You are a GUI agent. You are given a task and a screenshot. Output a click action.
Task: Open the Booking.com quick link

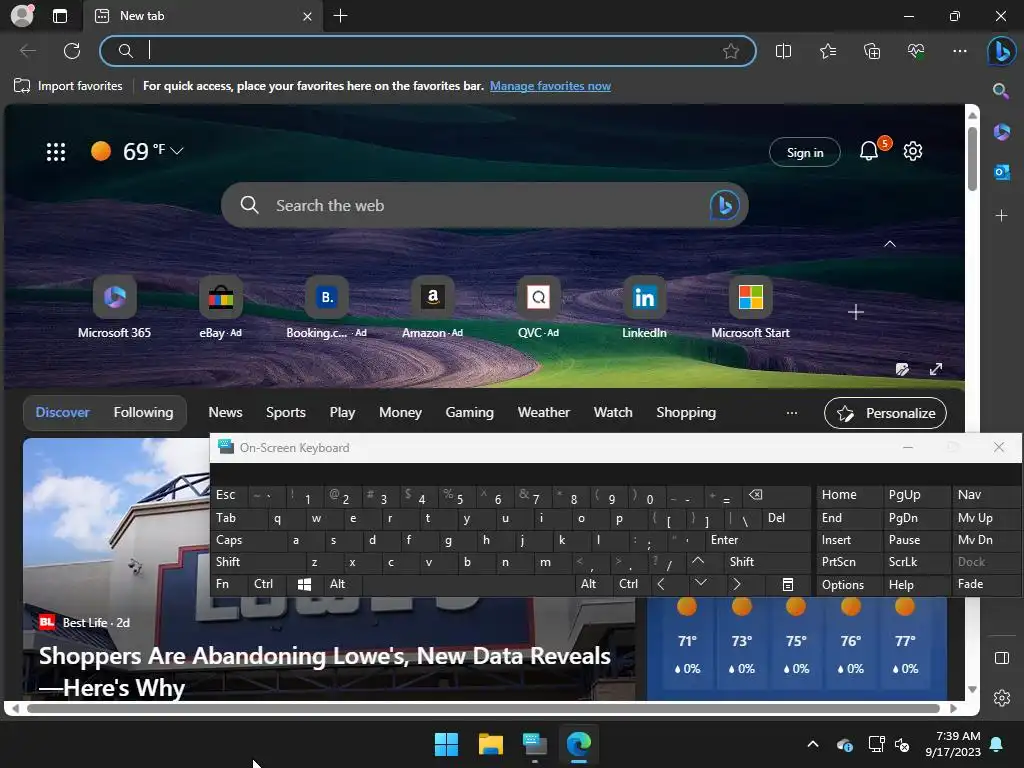click(x=327, y=298)
